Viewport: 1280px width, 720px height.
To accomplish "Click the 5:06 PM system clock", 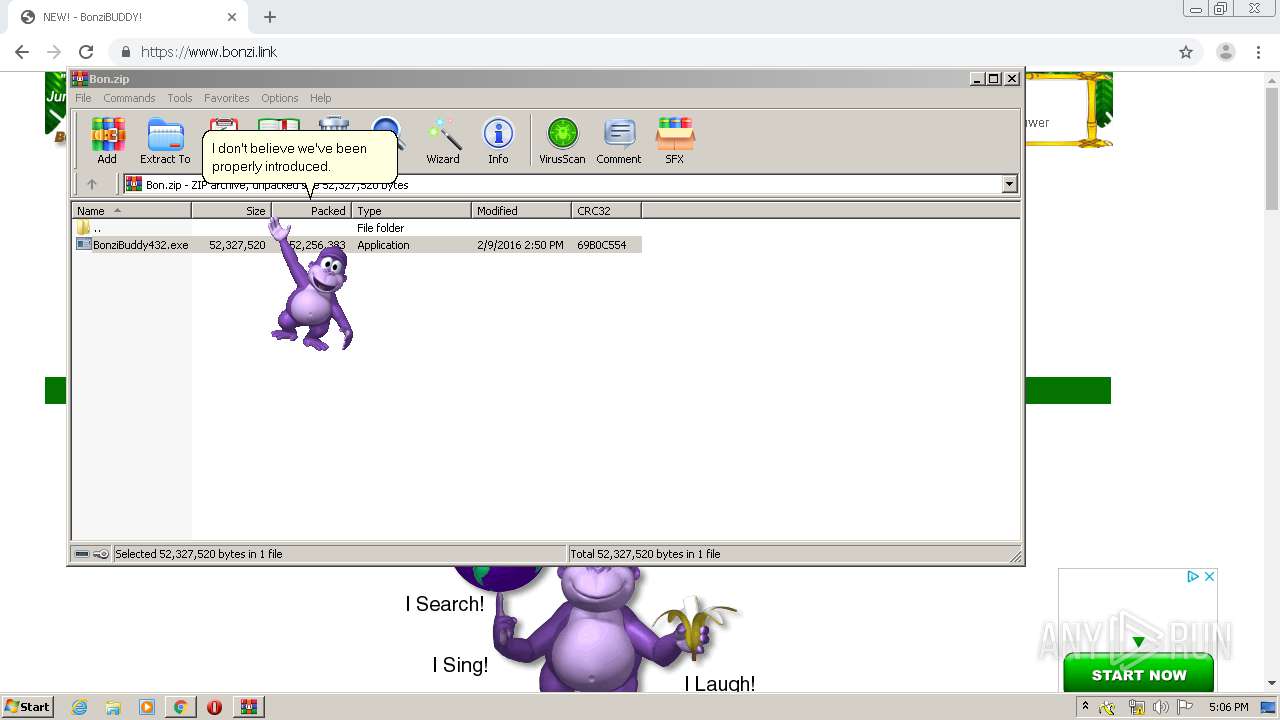I will tap(1228, 707).
